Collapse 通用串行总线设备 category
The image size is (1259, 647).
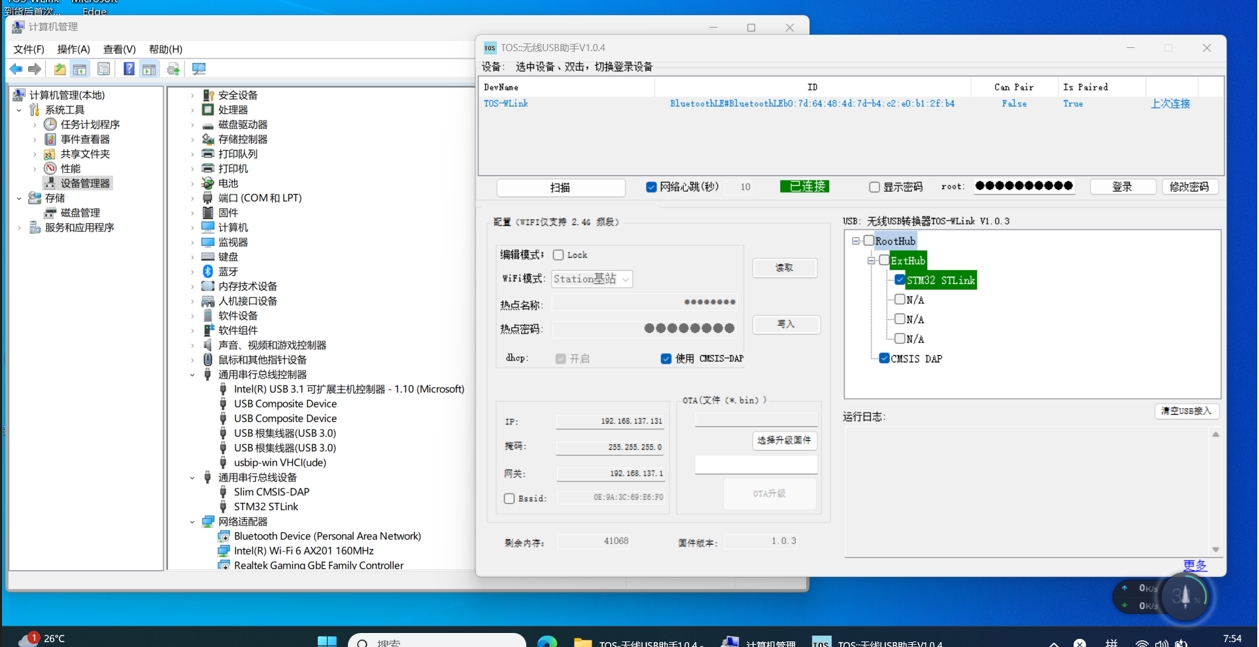click(x=193, y=478)
